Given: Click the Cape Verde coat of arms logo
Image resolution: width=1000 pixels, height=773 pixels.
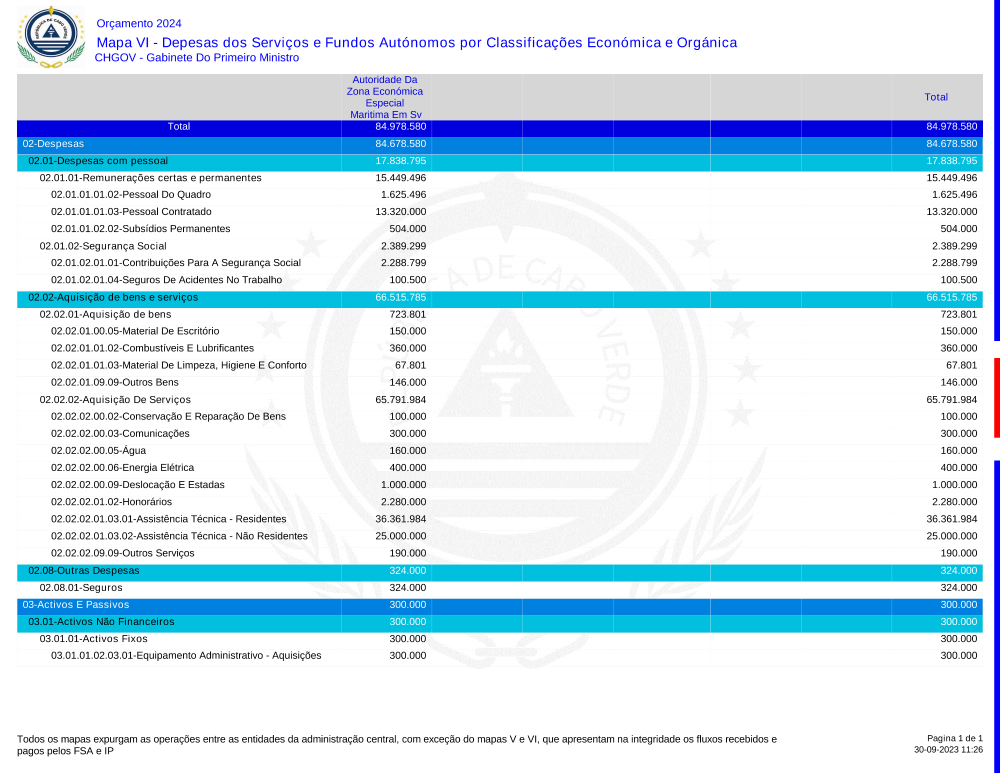Looking at the screenshot, I should pos(50,37).
